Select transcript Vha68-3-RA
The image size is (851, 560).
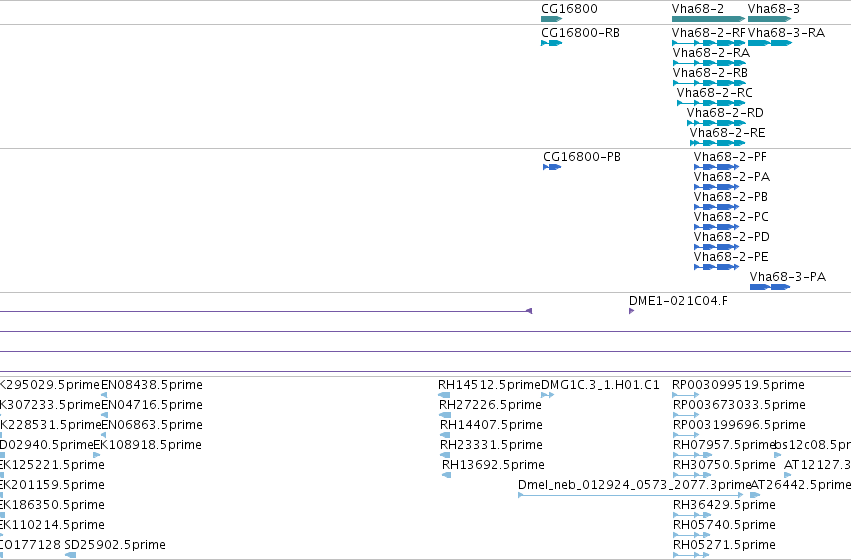pyautogui.click(x=786, y=33)
